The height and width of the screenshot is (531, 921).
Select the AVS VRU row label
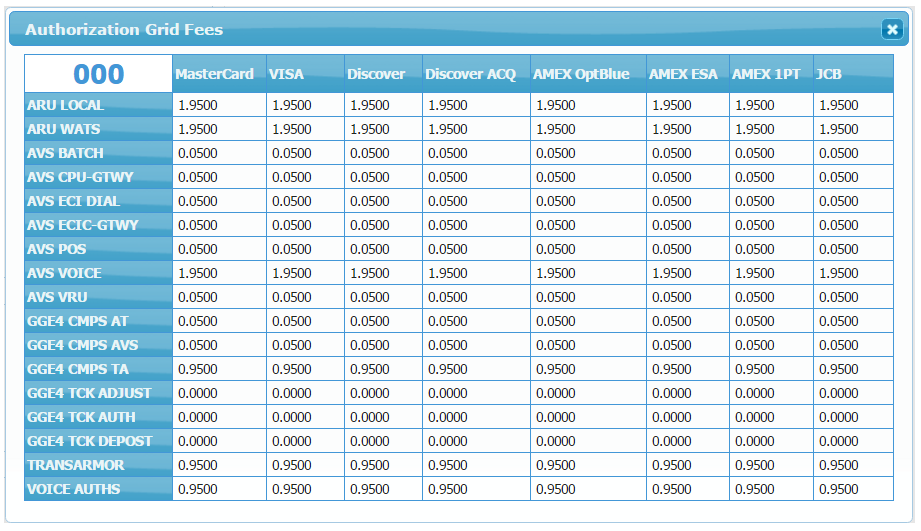99,298
